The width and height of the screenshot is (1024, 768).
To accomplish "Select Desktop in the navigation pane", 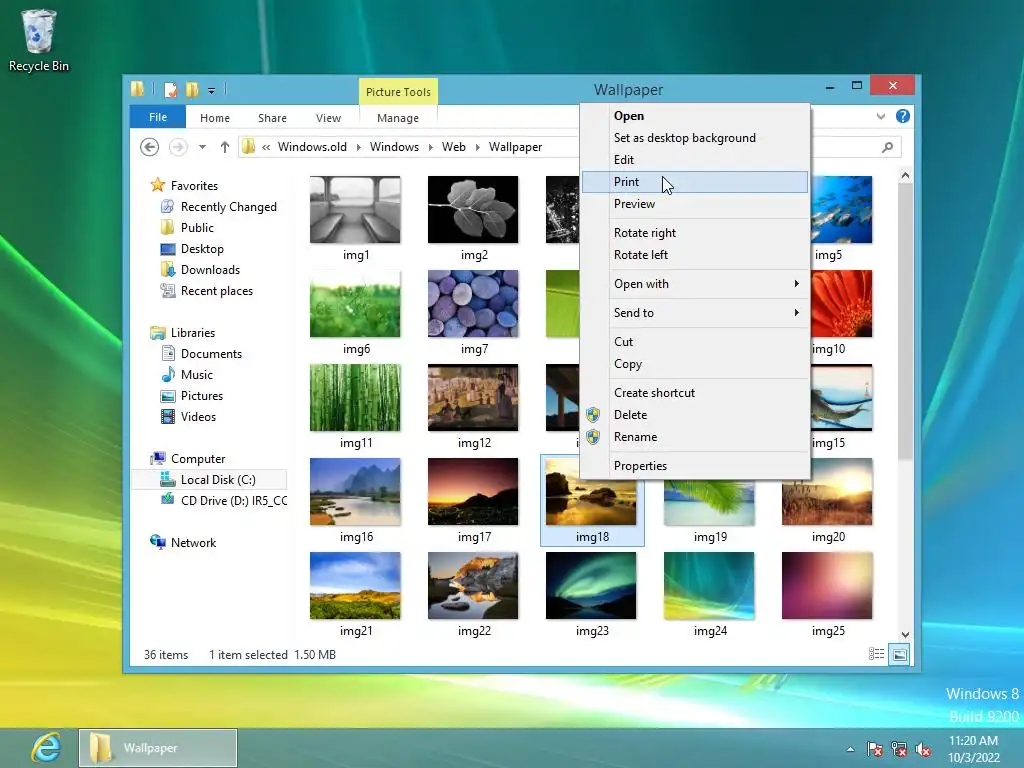I will point(202,249).
